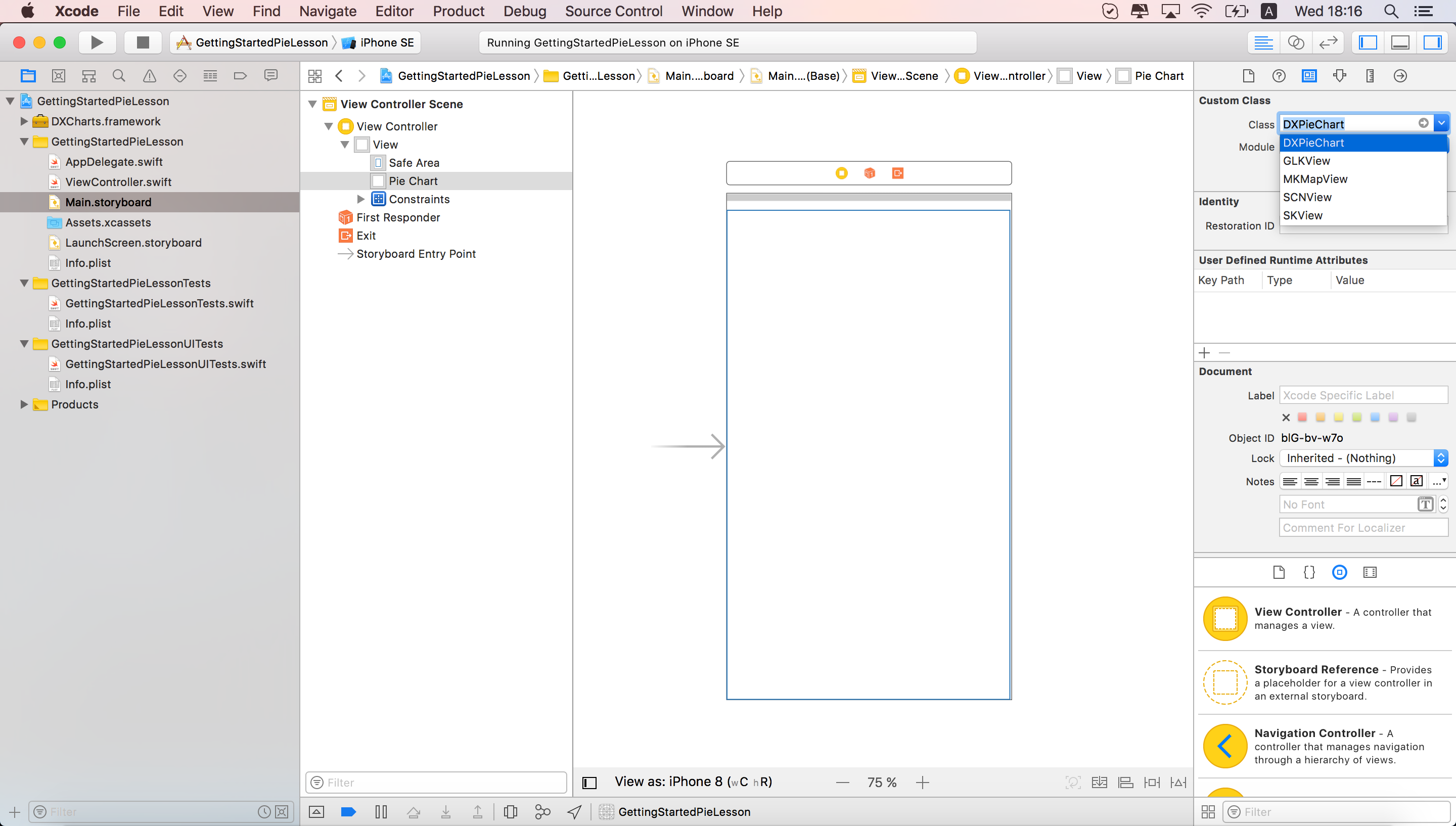Open the Quick Help inspector icon
The height and width of the screenshot is (826, 1456).
(x=1279, y=75)
